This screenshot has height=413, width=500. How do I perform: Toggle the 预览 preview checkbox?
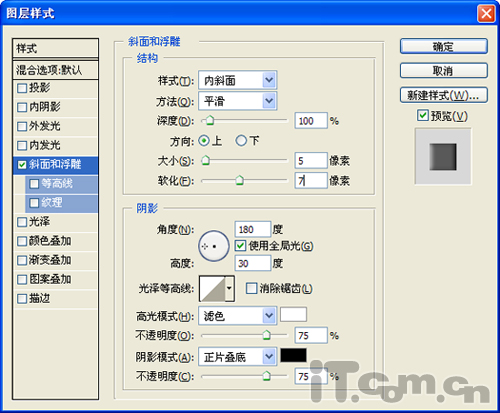point(423,116)
